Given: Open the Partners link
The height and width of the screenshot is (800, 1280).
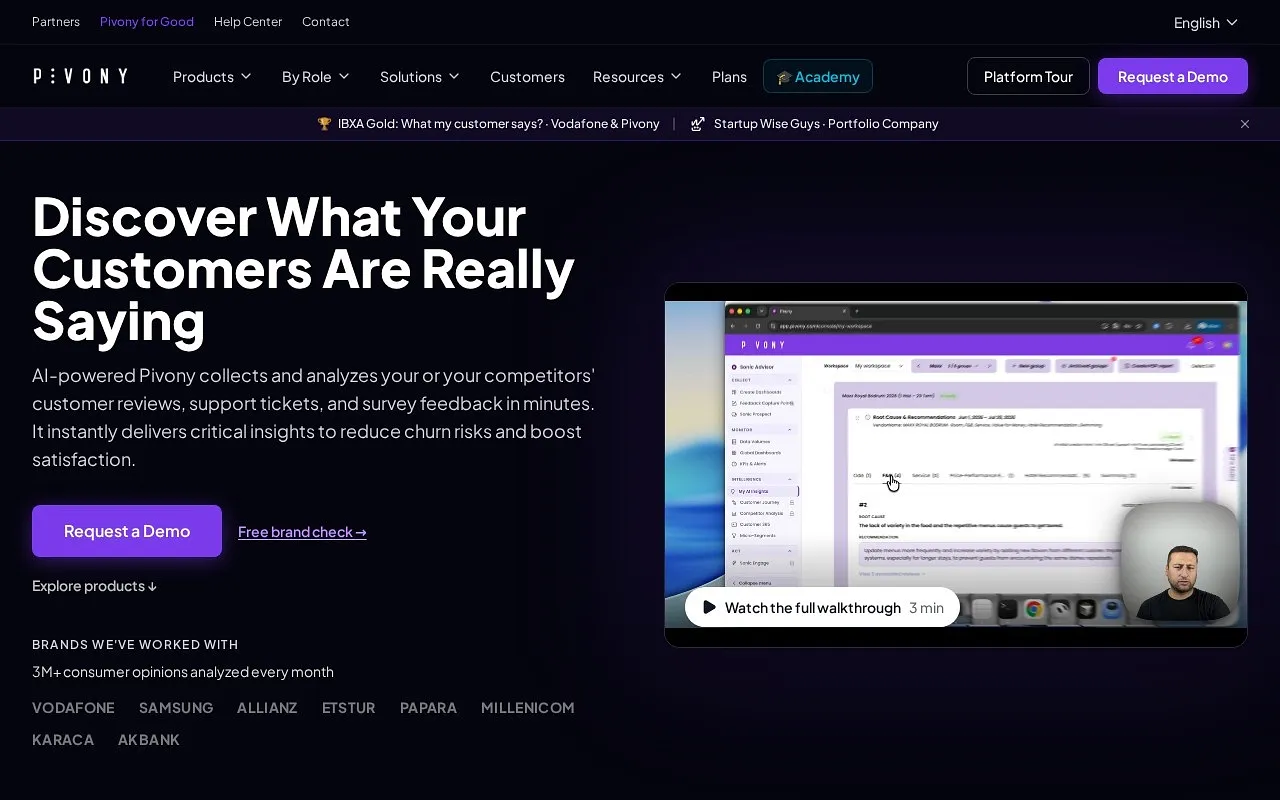Looking at the screenshot, I should tap(56, 21).
